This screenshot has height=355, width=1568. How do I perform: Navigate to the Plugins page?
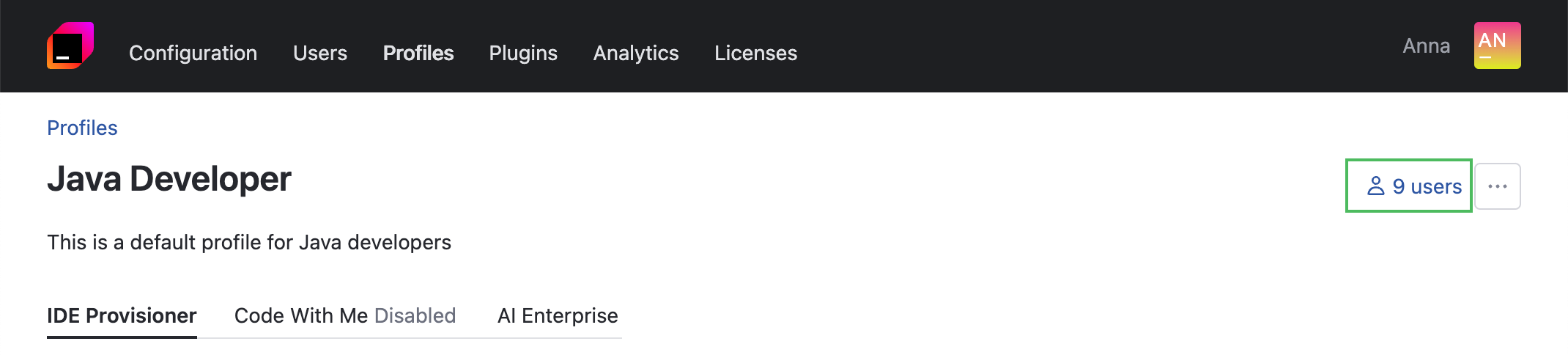click(x=523, y=53)
